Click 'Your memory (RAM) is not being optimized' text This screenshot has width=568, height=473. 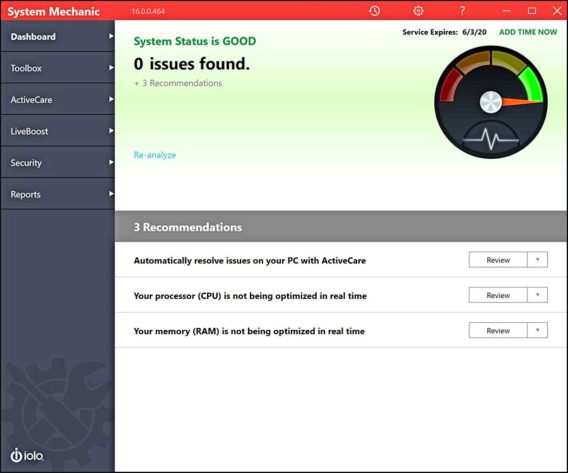tap(249, 331)
